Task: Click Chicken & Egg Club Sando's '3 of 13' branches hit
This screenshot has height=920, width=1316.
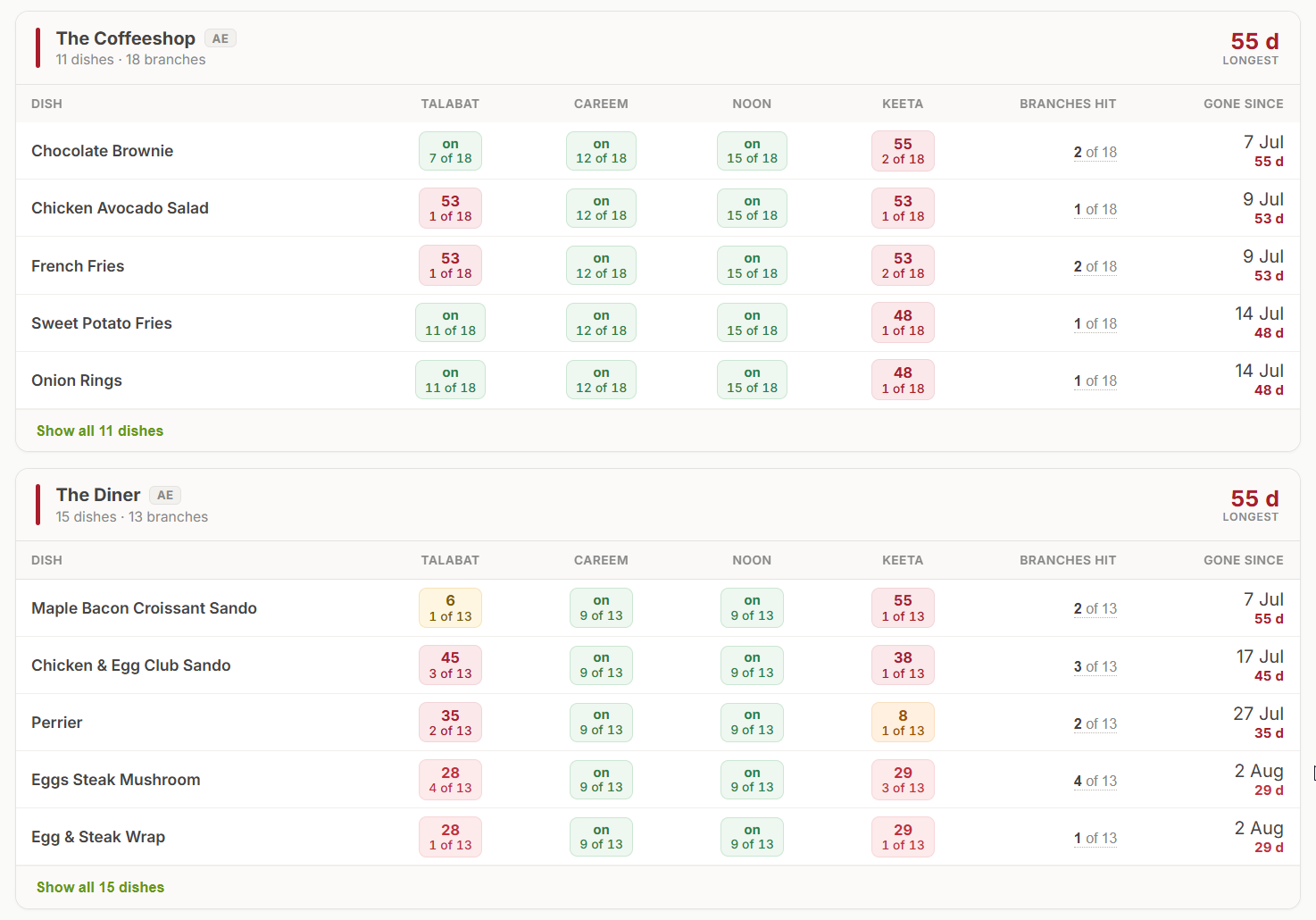Action: pos(1095,666)
